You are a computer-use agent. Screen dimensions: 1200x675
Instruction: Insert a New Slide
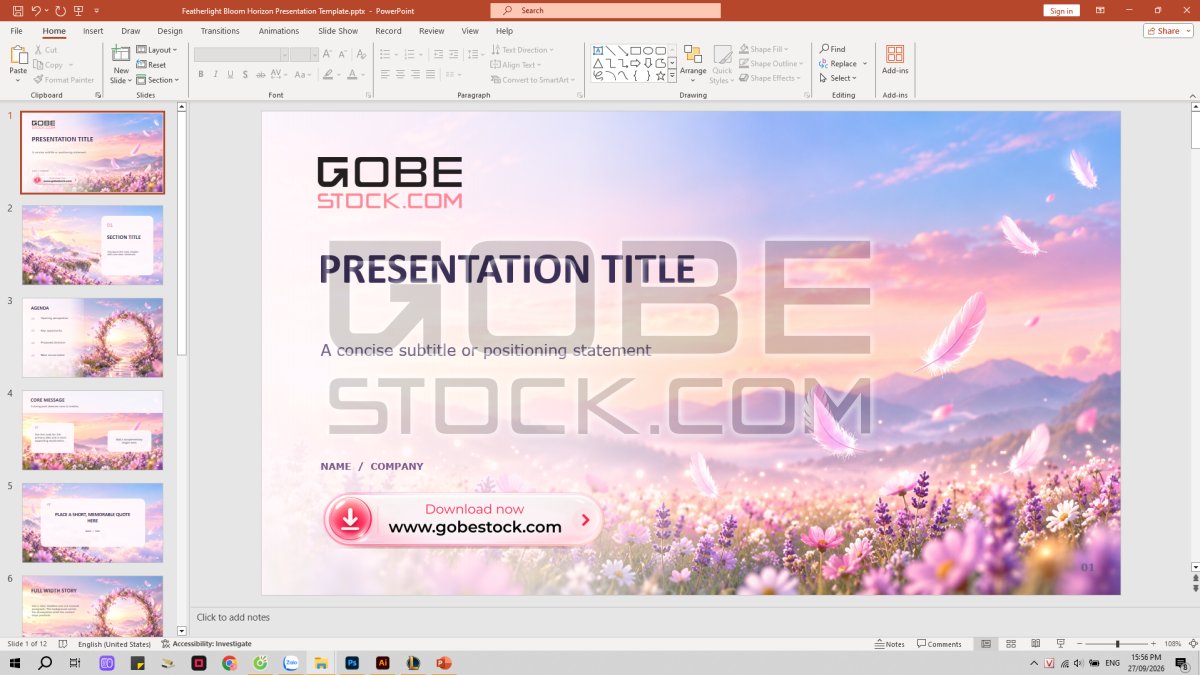click(x=121, y=65)
